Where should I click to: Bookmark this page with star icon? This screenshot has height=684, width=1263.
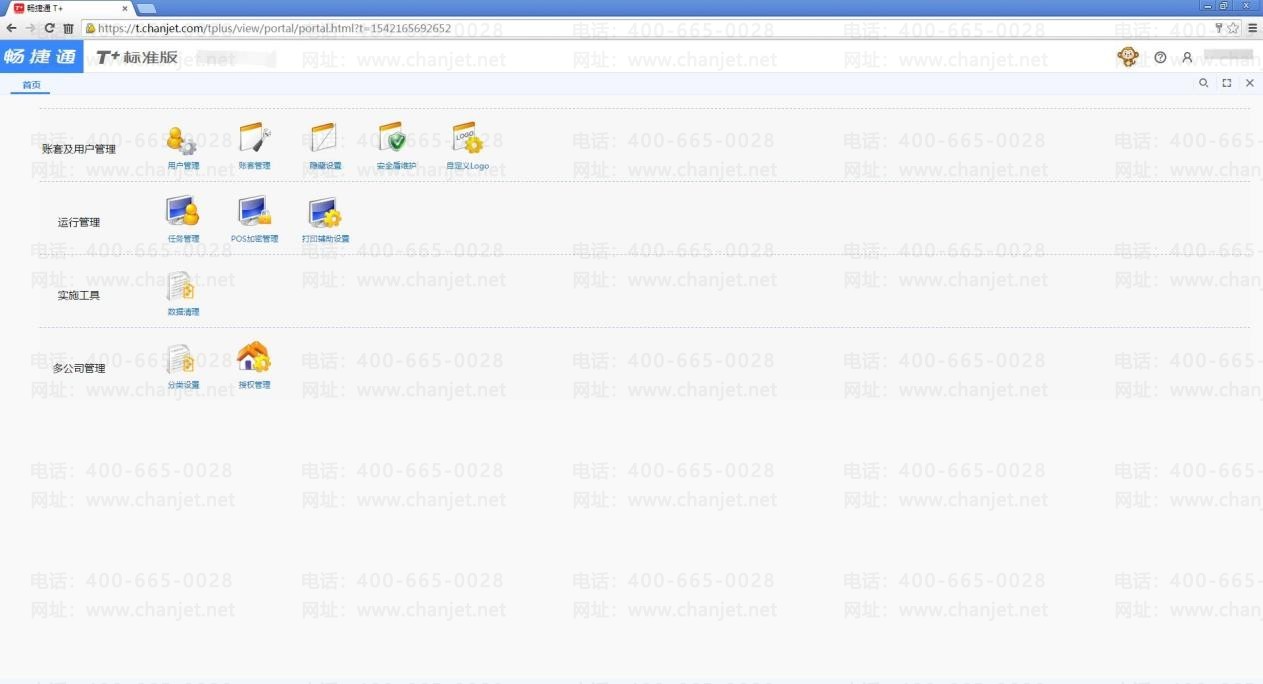pos(1233,28)
